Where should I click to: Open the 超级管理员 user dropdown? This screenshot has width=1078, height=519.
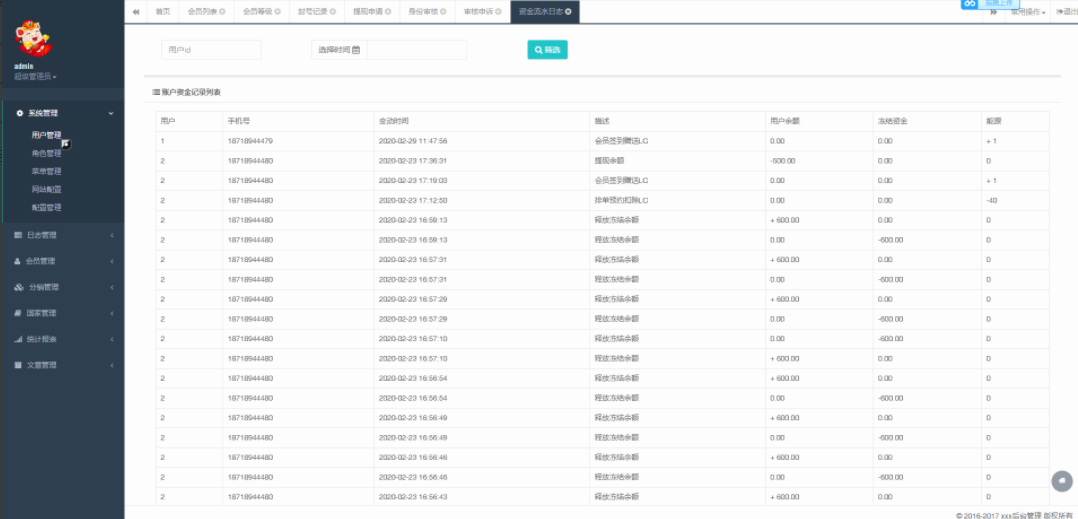tap(35, 77)
